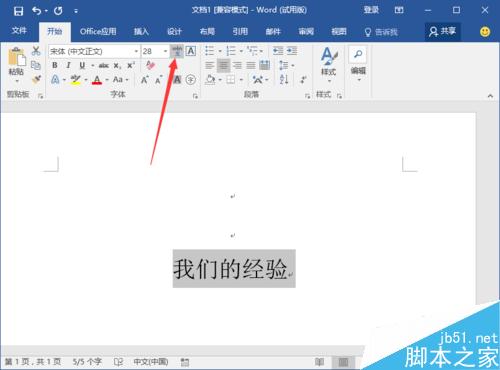This screenshot has width=500, height=370.
Task: Click the Multilevel List icon
Action: 252,51
